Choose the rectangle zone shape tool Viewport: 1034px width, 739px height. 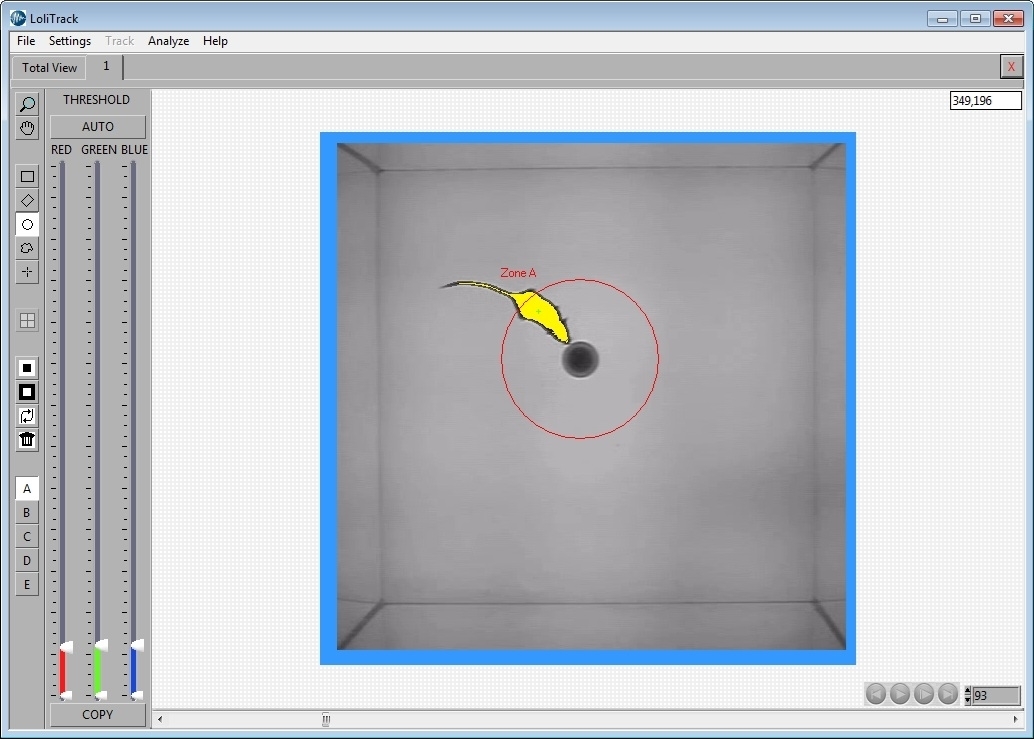point(27,177)
